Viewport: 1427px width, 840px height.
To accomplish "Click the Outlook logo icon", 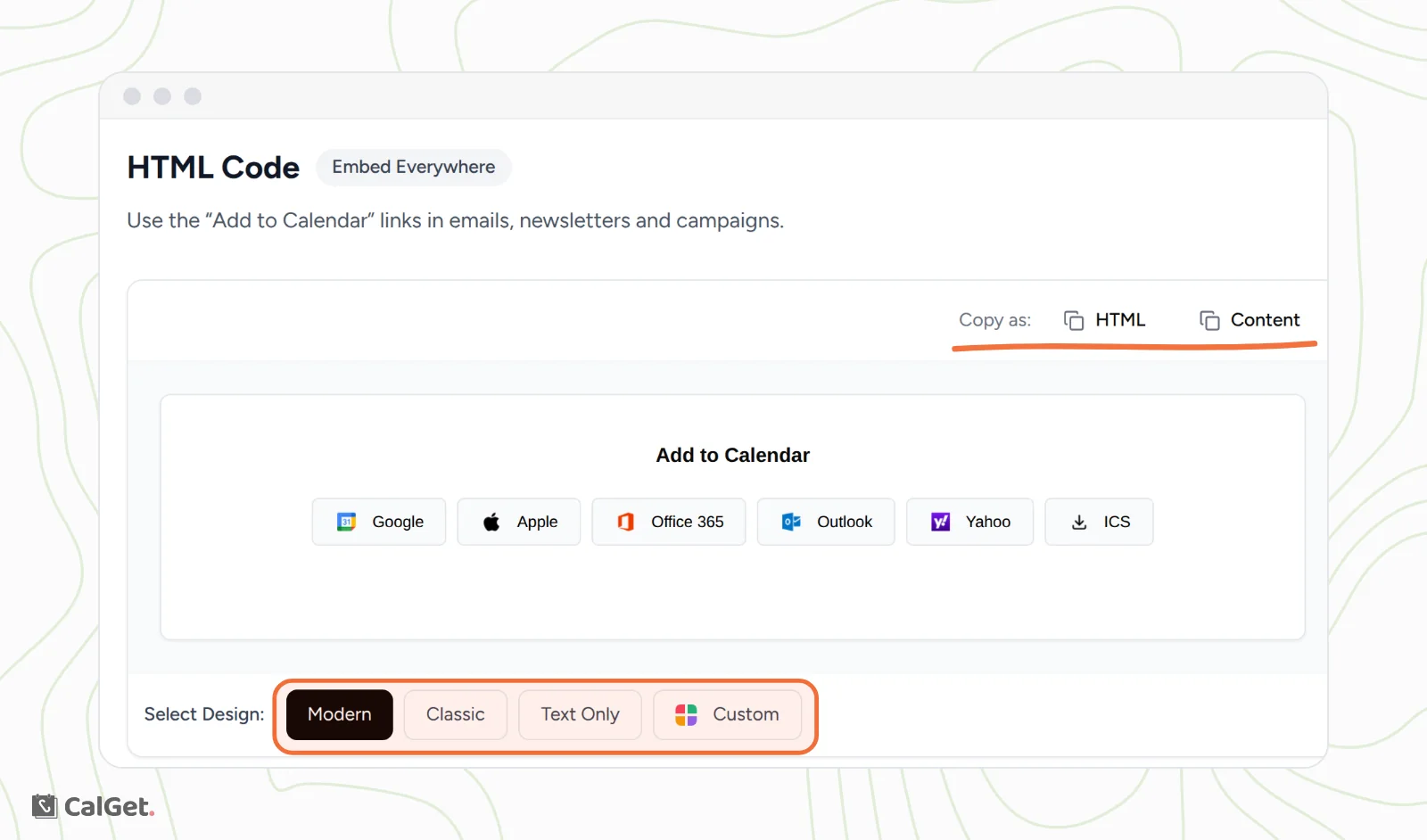I will [x=791, y=522].
